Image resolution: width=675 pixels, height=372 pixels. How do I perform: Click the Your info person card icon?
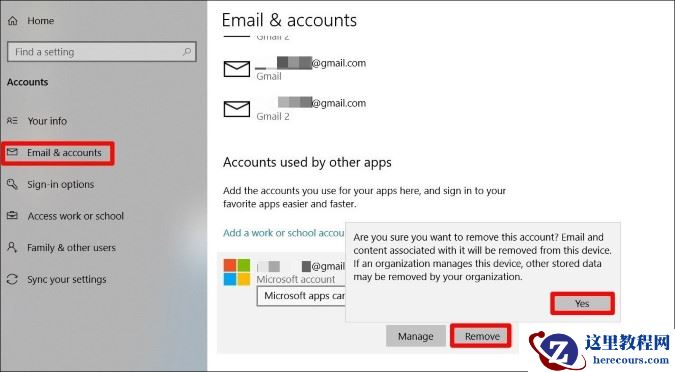(12, 121)
